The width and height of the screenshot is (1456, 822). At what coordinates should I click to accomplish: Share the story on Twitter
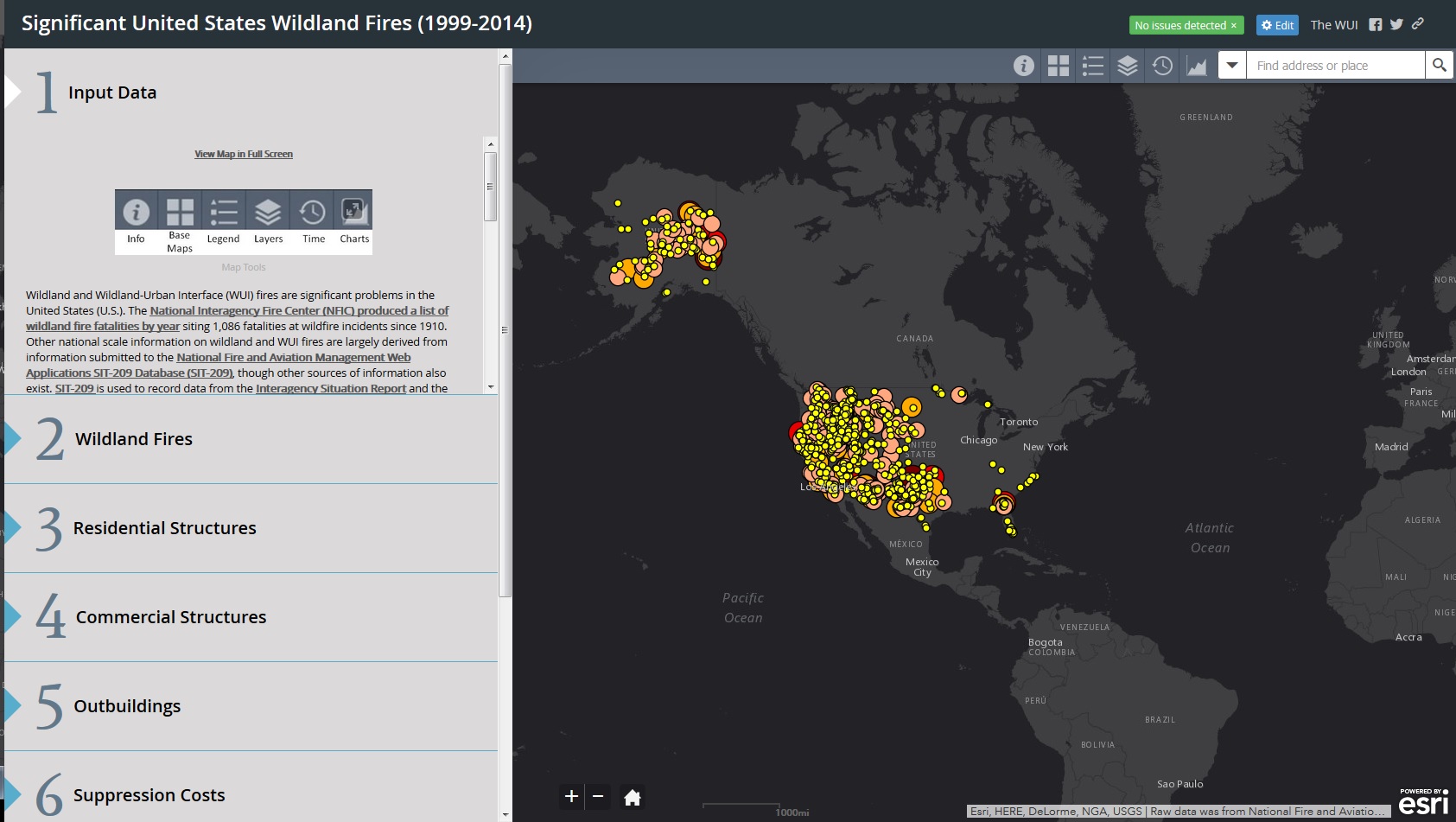(1396, 25)
